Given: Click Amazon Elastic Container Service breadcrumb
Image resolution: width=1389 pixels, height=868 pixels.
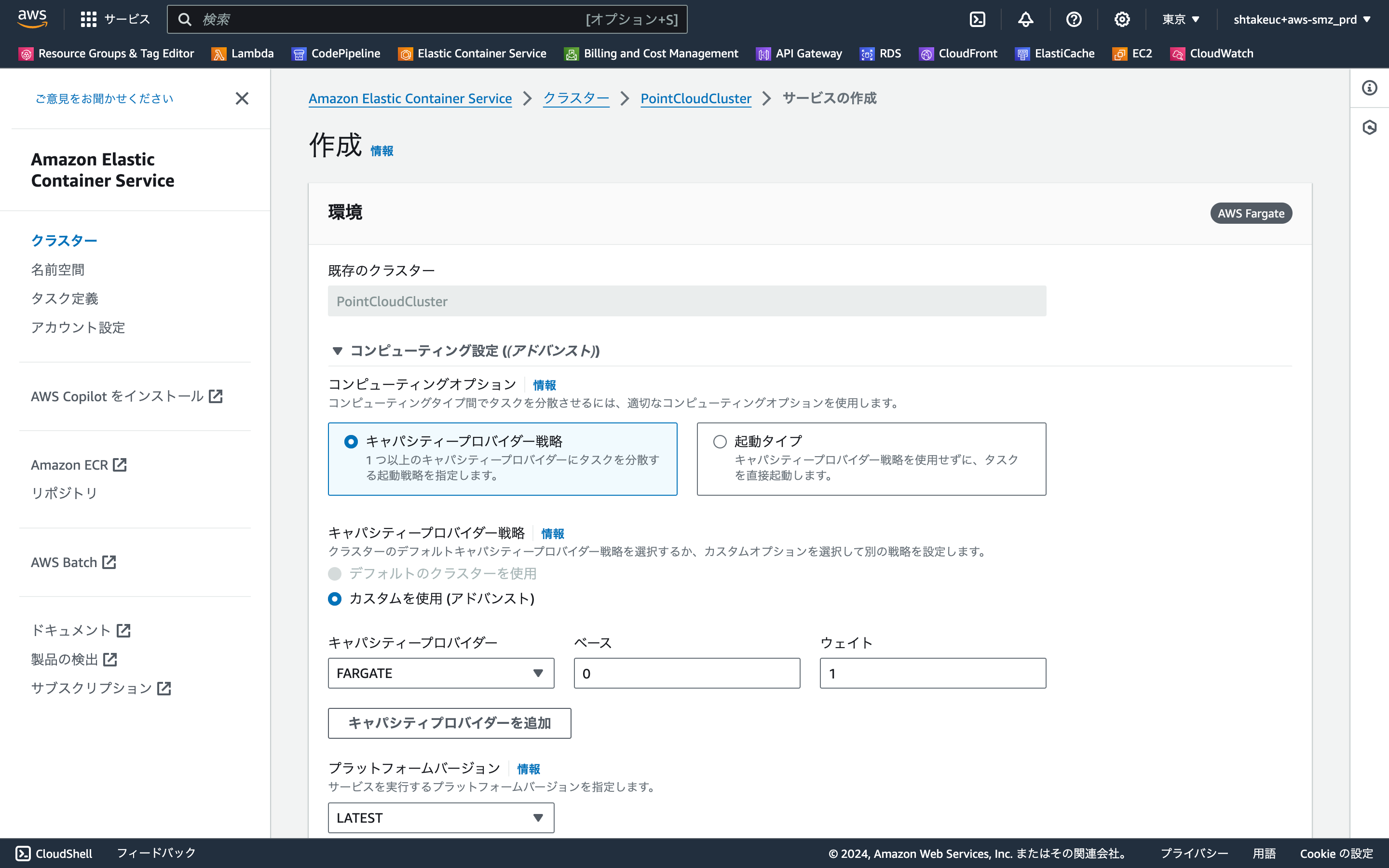Looking at the screenshot, I should [x=410, y=98].
